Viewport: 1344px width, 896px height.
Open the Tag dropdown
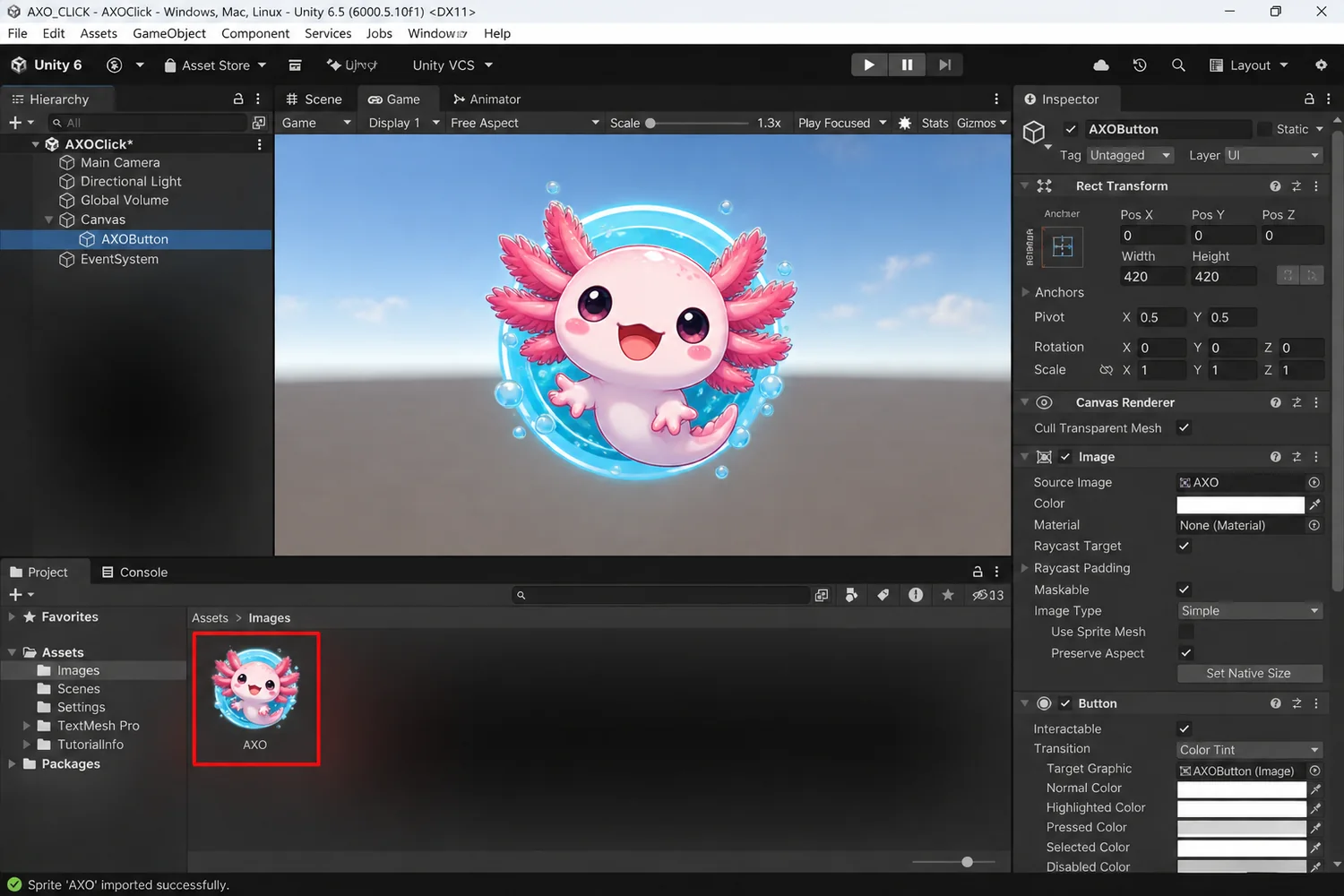(x=1131, y=155)
